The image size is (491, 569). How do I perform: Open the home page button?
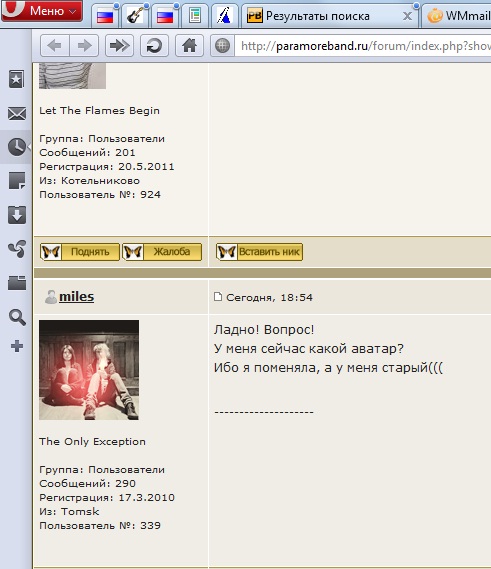point(189,46)
